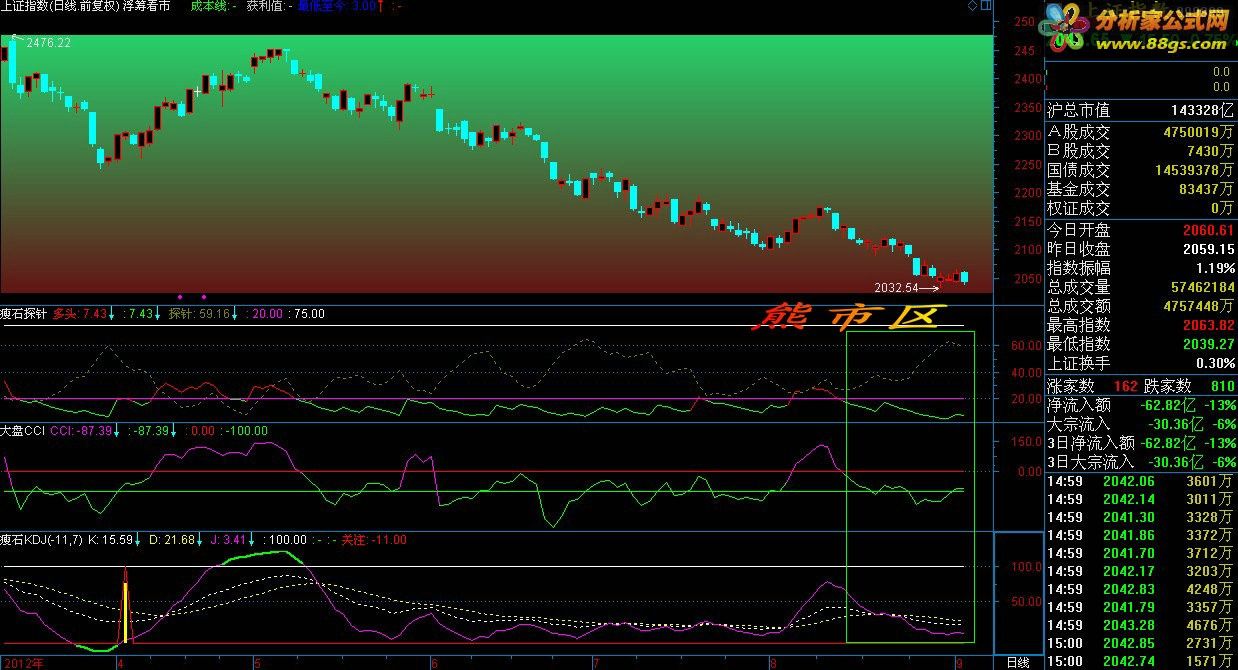The height and width of the screenshot is (670, 1238).
Task: Select the 总成交额 row
Action: click(1140, 306)
